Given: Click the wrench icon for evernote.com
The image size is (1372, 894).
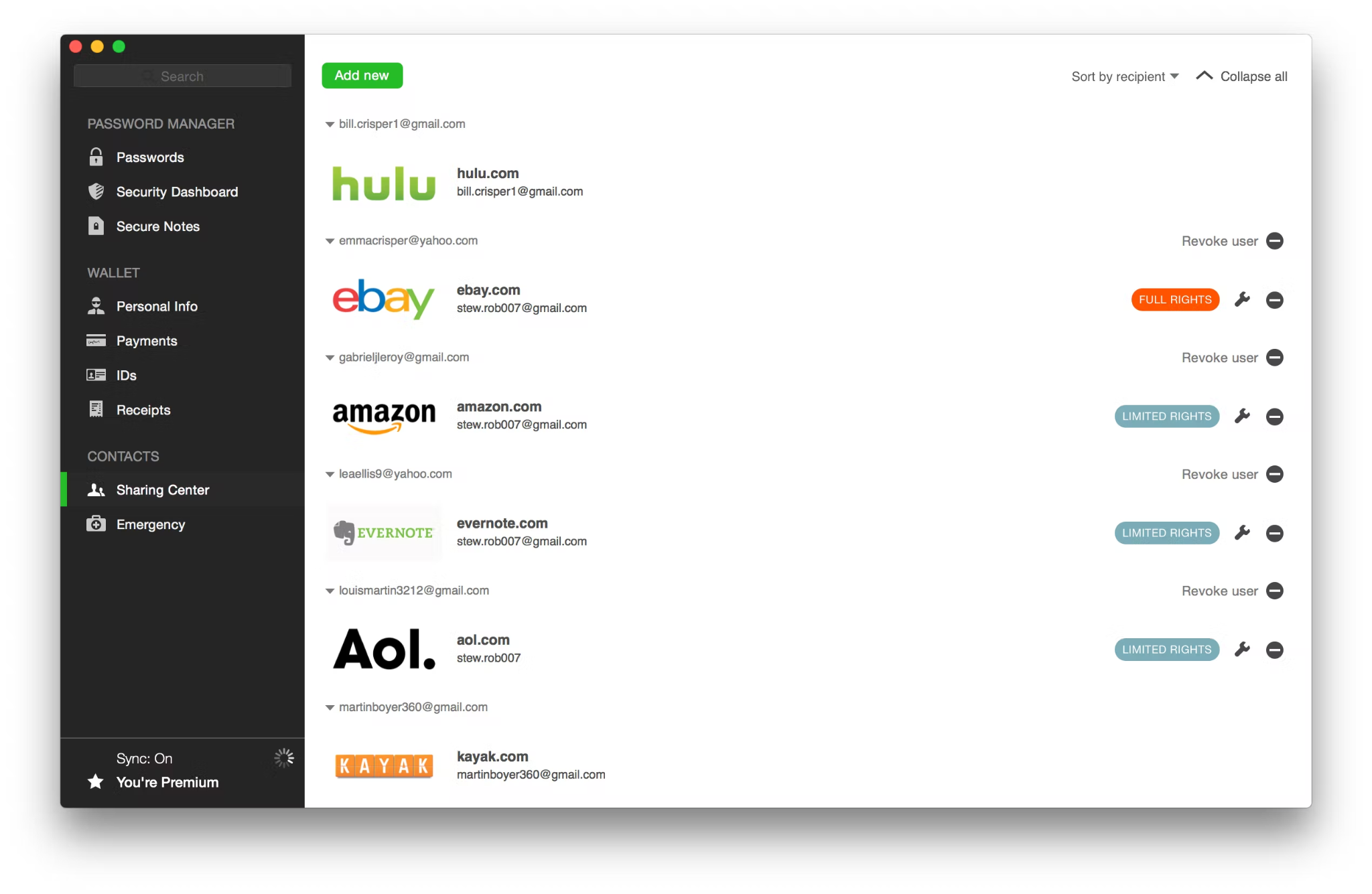Looking at the screenshot, I should tap(1243, 533).
